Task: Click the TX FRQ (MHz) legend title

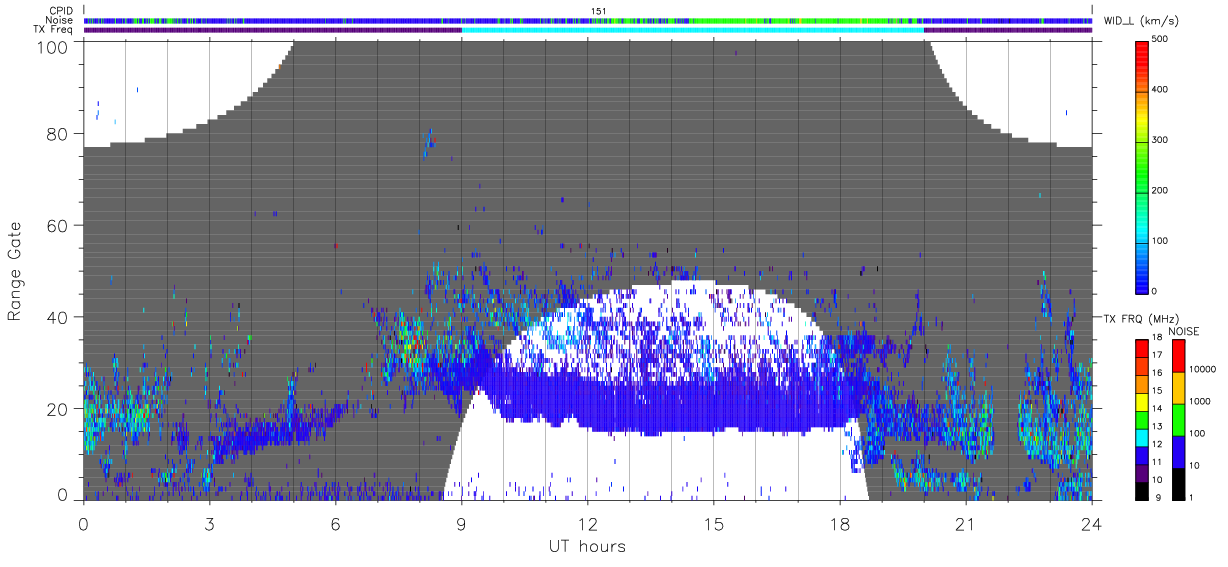Action: coord(1141,318)
